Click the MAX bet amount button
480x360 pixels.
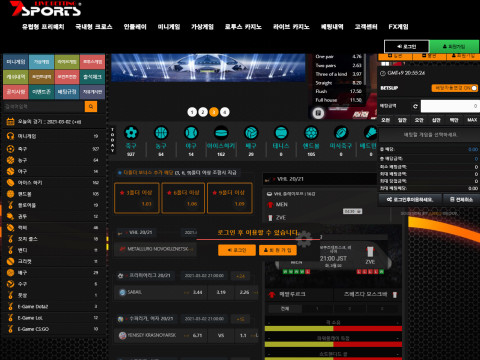tap(472, 120)
